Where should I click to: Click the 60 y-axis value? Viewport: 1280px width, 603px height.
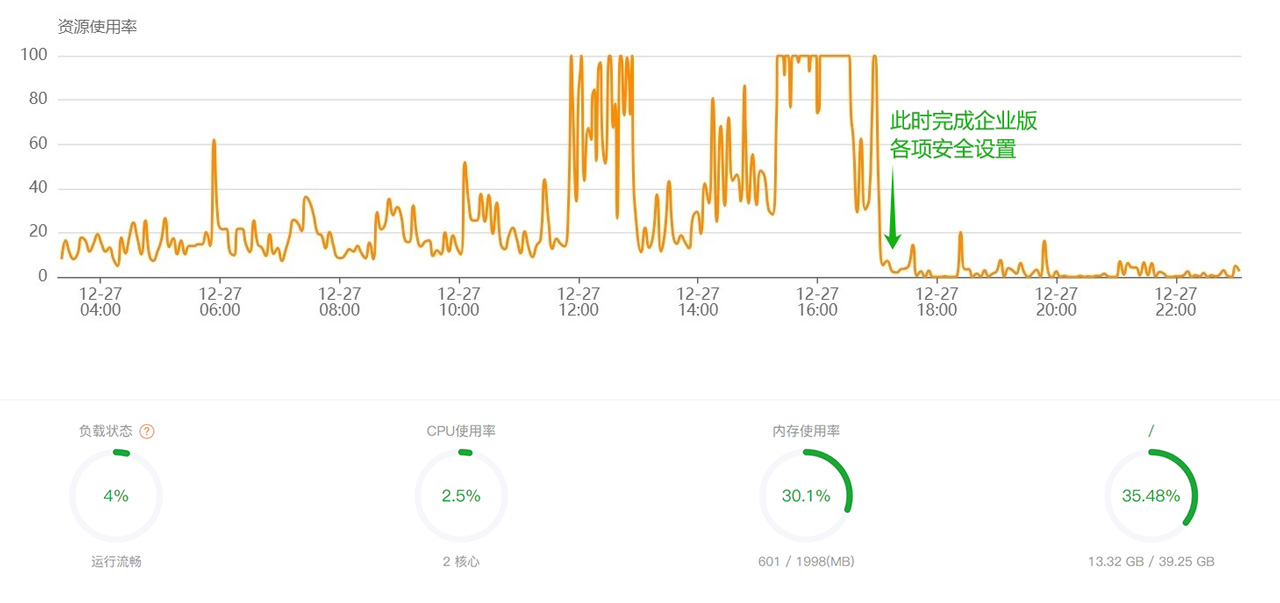pos(38,143)
